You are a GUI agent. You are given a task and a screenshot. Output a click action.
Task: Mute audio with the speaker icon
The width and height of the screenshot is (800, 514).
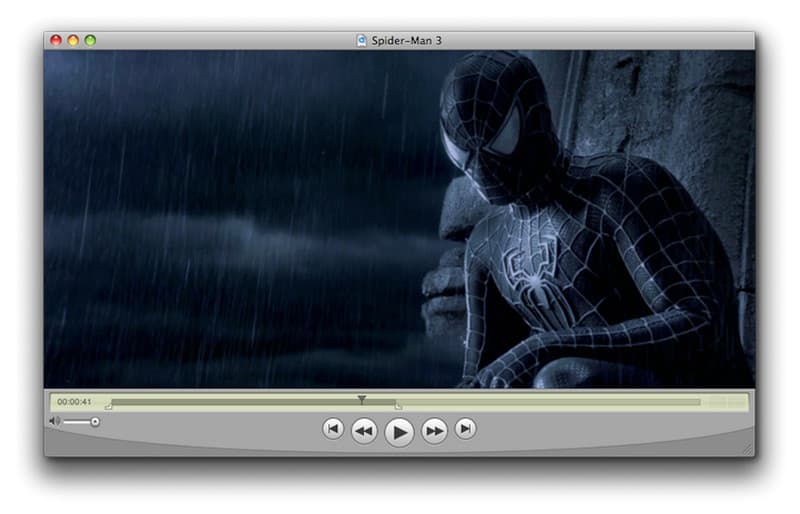(54, 421)
